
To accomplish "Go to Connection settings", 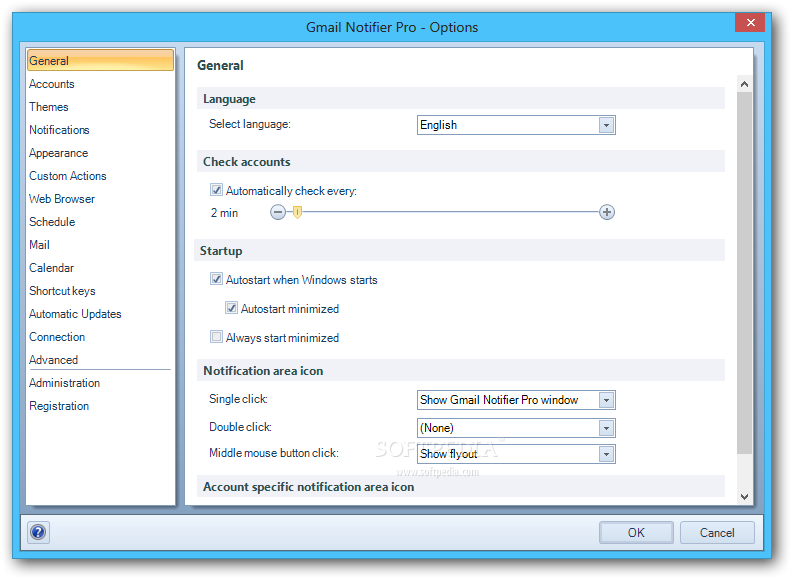I will (57, 337).
